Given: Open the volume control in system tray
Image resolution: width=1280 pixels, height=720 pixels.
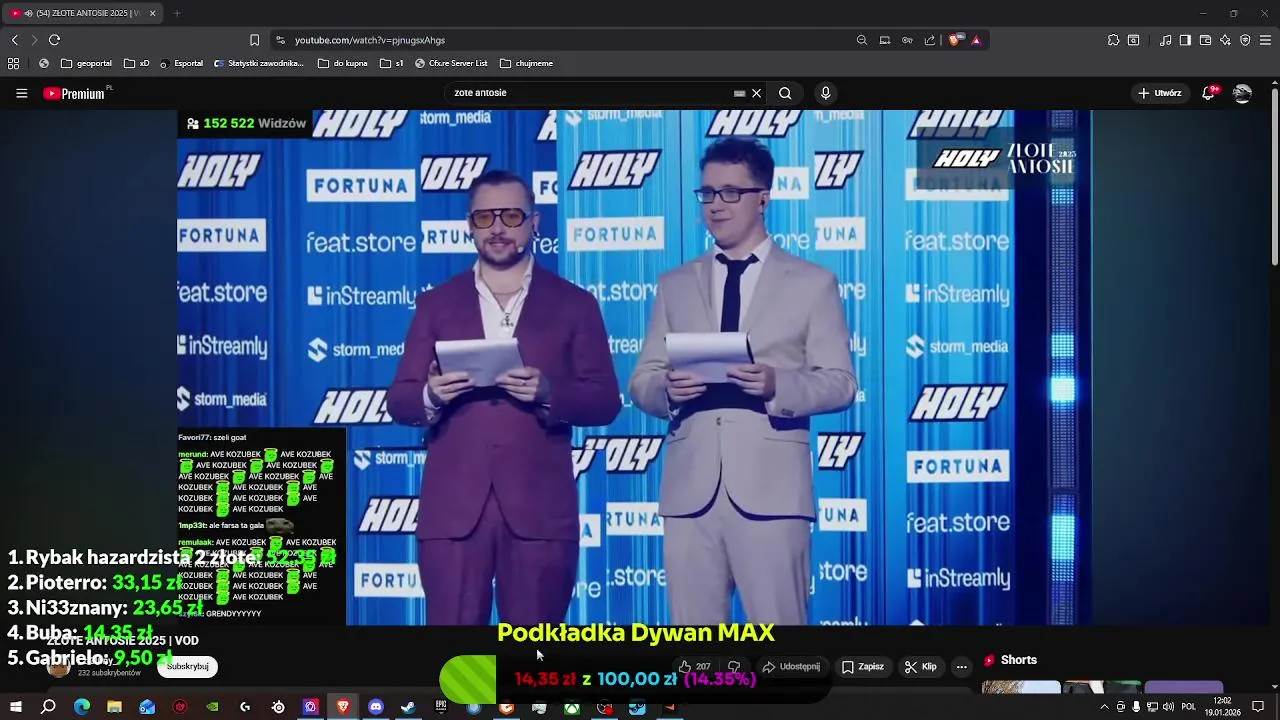Looking at the screenshot, I should [1168, 707].
